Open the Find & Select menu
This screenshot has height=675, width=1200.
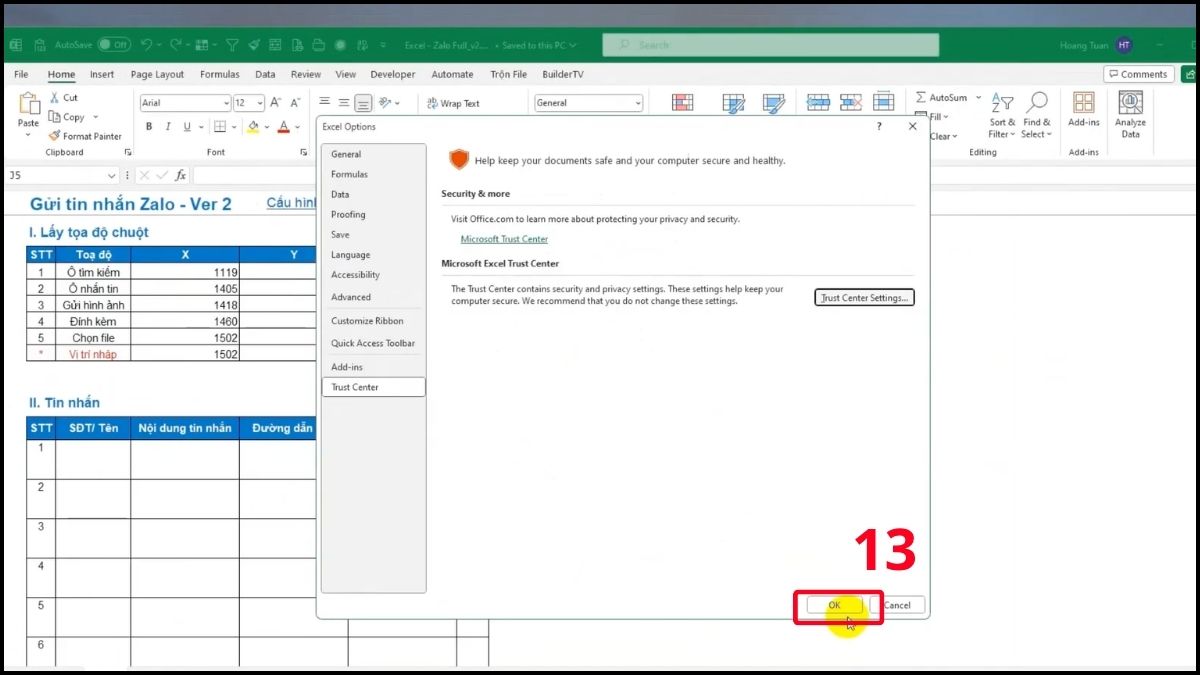pyautogui.click(x=1037, y=115)
